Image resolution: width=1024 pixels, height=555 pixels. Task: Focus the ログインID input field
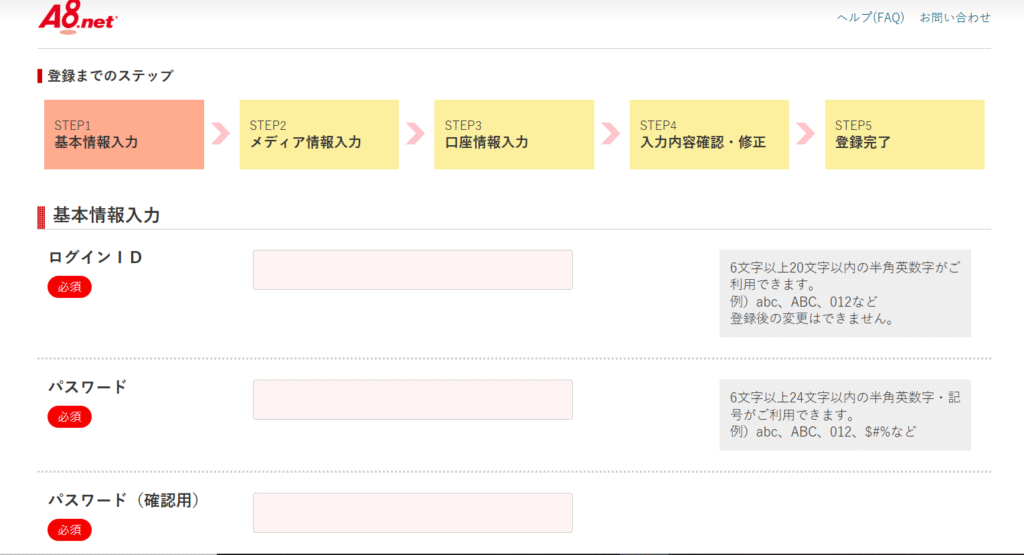point(413,270)
